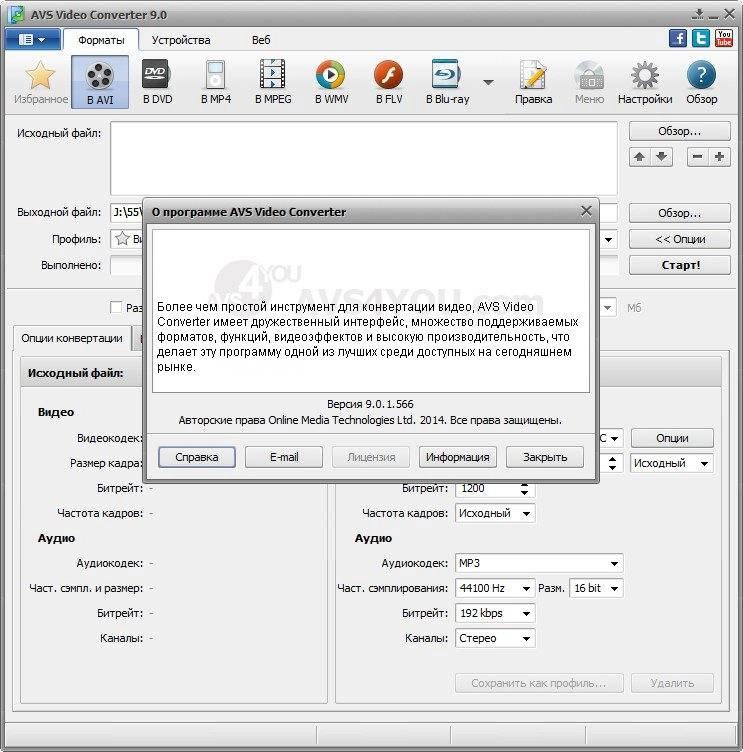Viewport: 743px width, 752px height.
Task: Open frame size Исходный dropdown
Action: [672, 463]
